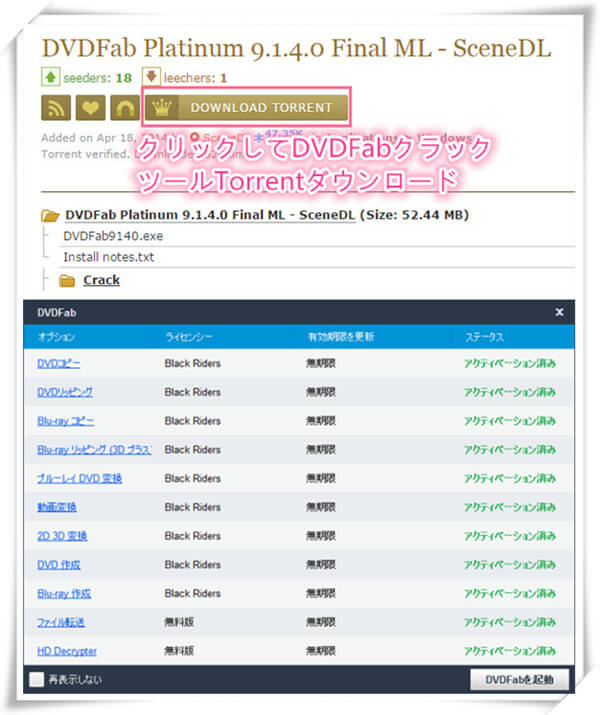Open the Blu-ray コピー option link
The image size is (600, 715).
tap(66, 421)
